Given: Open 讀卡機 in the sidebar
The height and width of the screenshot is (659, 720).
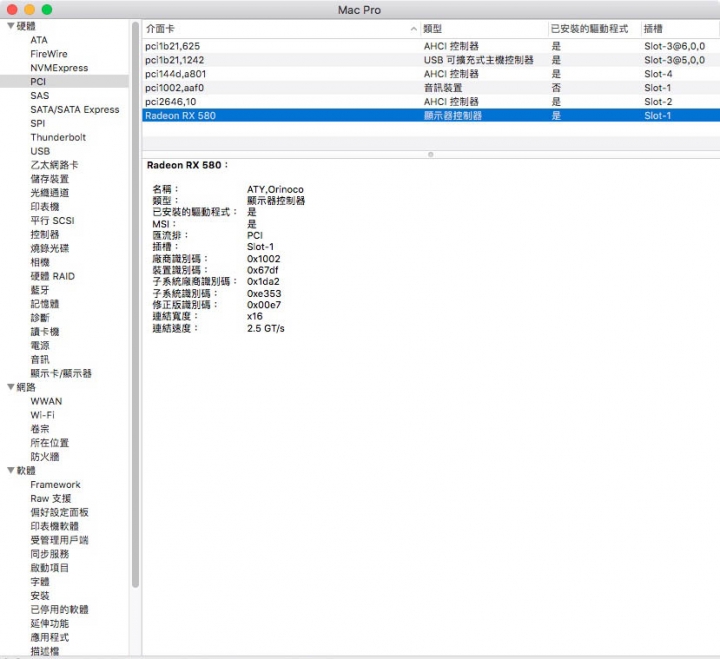Looking at the screenshot, I should point(45,332).
